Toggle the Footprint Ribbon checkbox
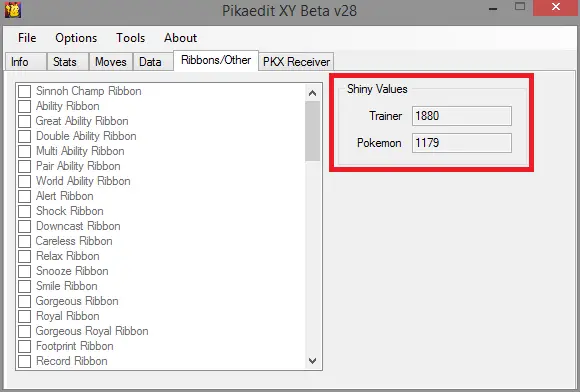The width and height of the screenshot is (580, 392). pos(24,347)
